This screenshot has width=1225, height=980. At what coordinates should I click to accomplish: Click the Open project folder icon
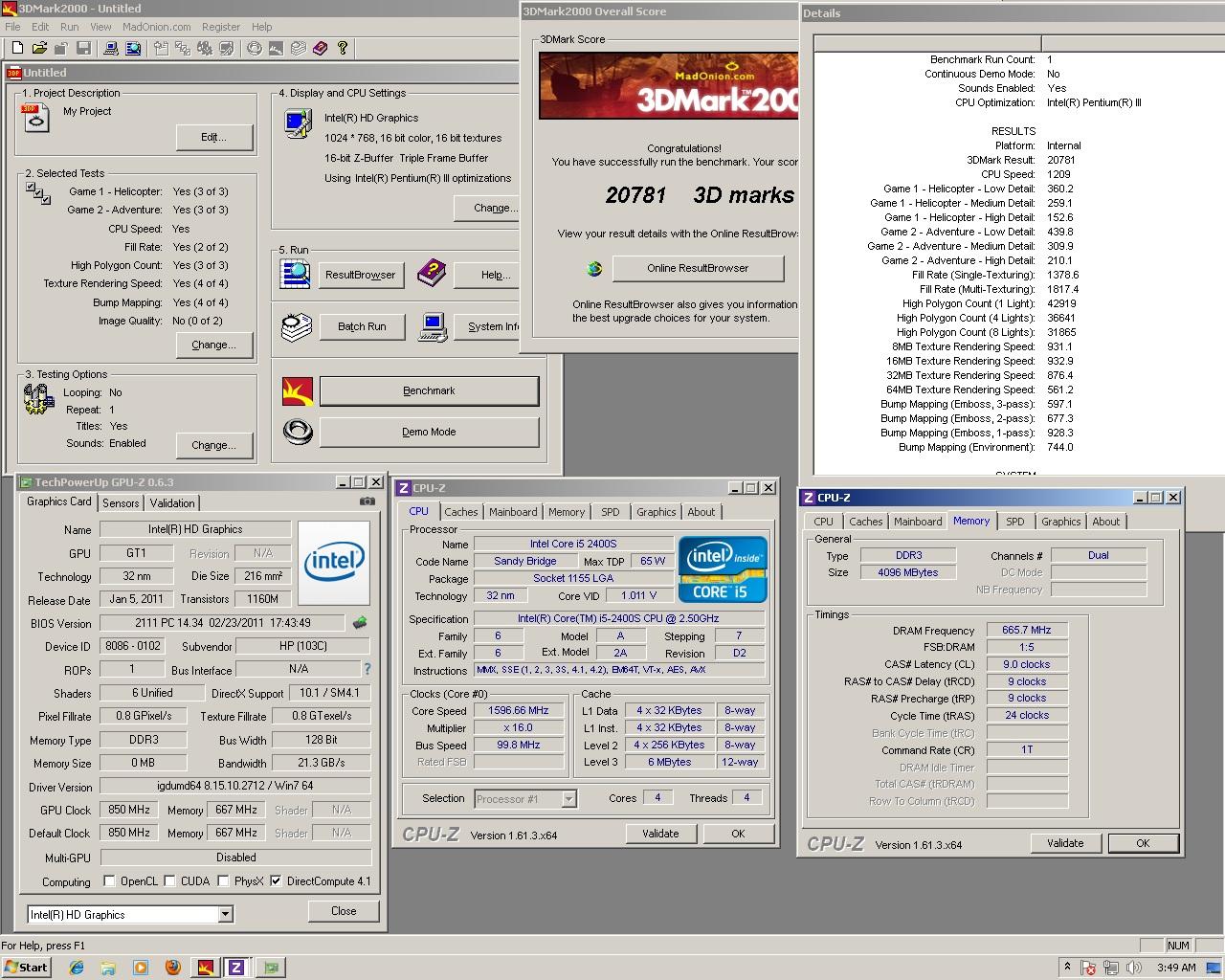(39, 48)
